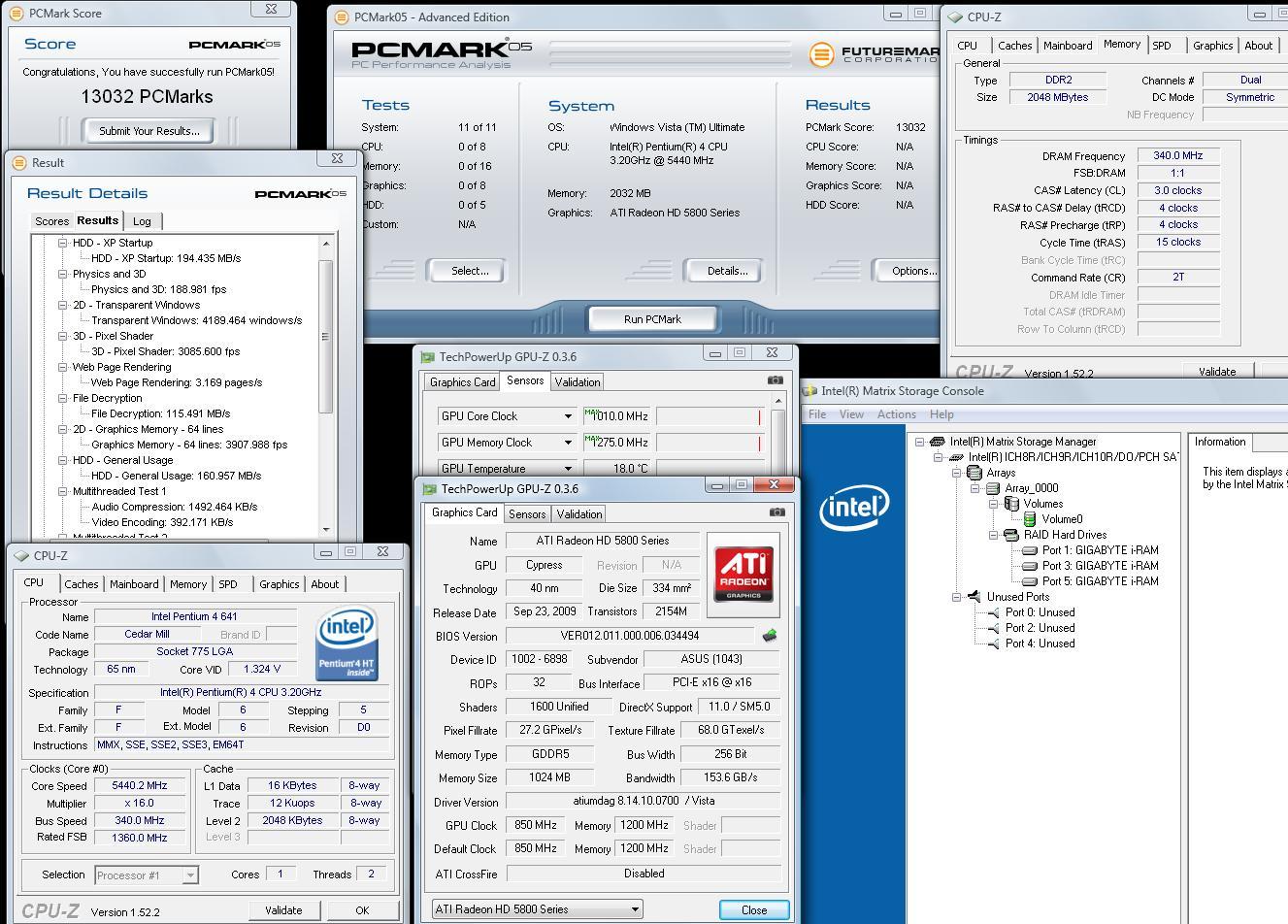Open the SPD tab in memory CPU-Z window
This screenshot has height=924, width=1288.
tap(1162, 46)
